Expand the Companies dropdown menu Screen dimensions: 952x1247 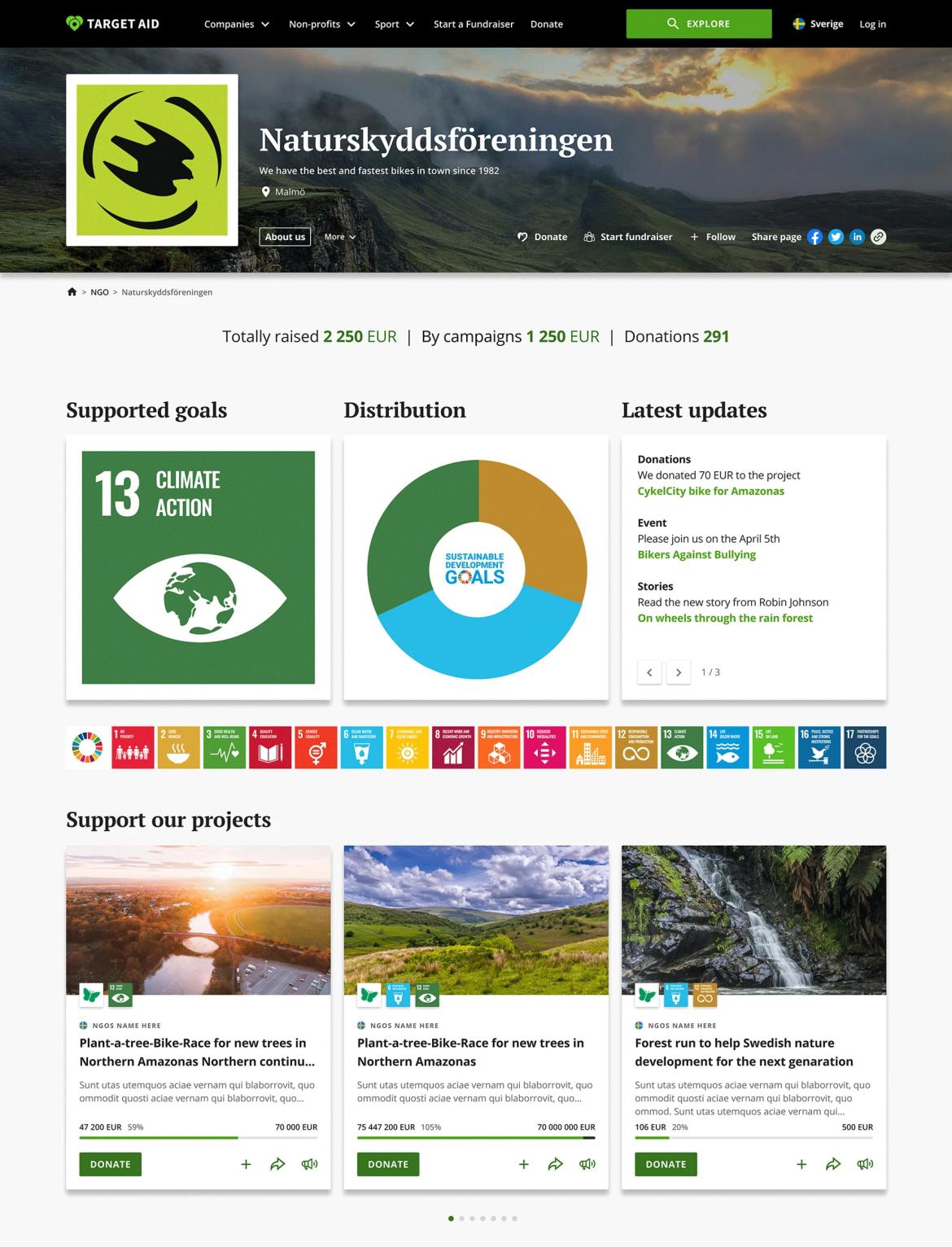click(x=236, y=24)
